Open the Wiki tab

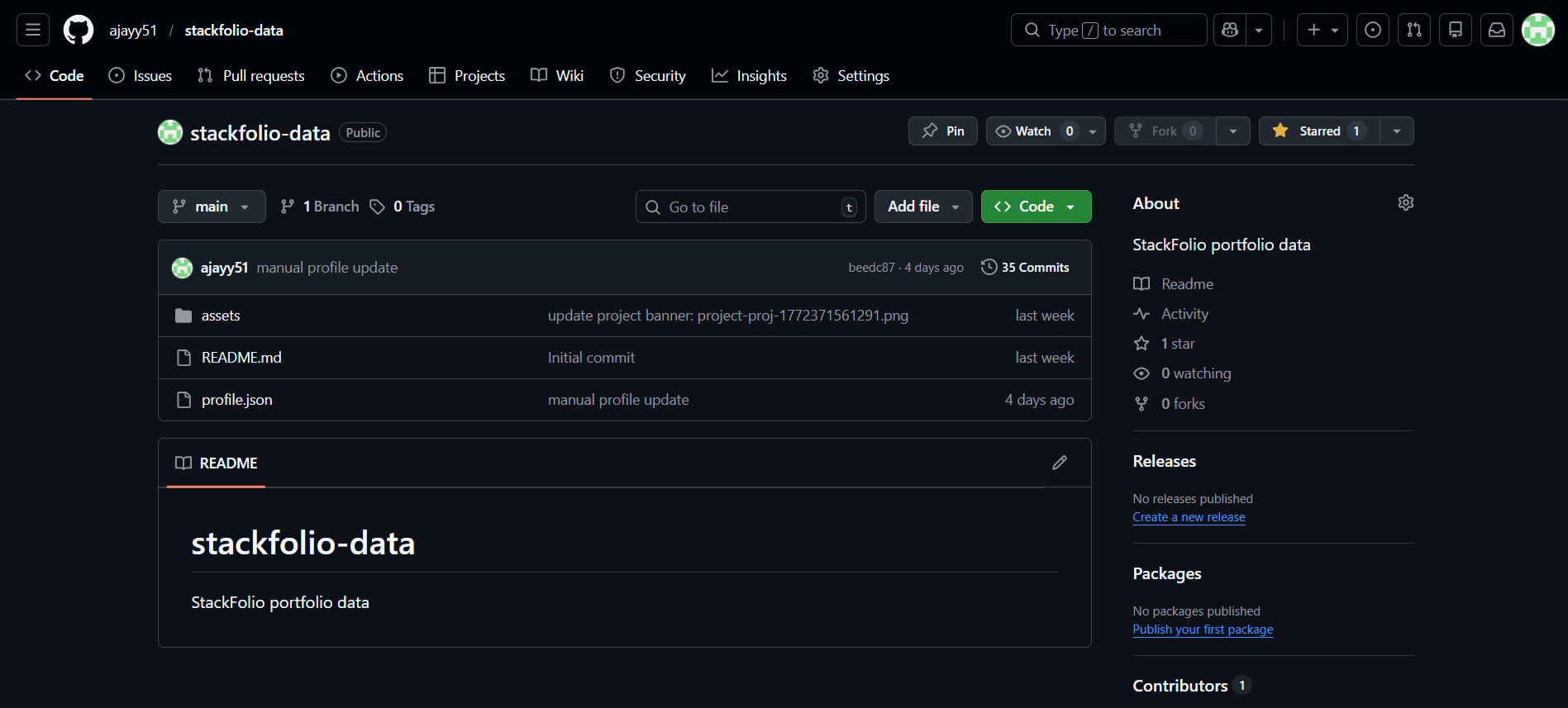click(x=557, y=75)
